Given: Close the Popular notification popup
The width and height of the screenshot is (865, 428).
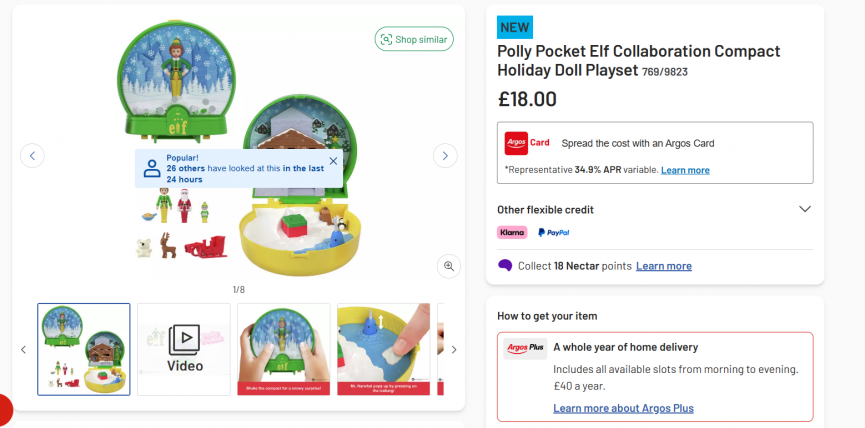Looking at the screenshot, I should [x=333, y=160].
